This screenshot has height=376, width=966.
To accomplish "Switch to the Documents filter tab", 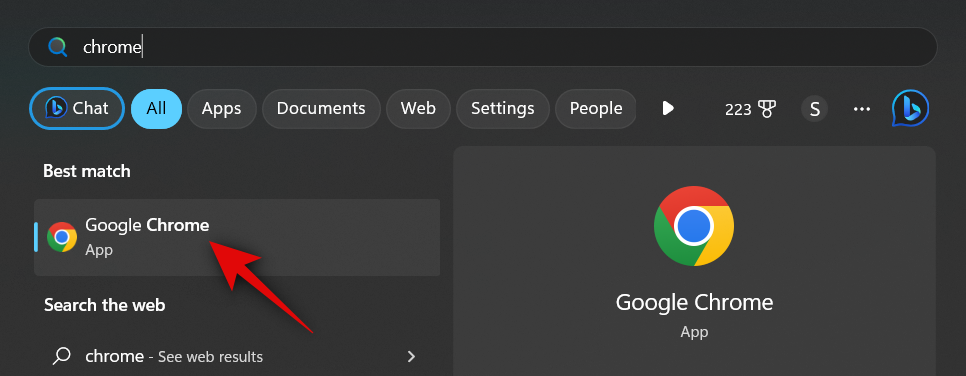I will click(x=321, y=108).
